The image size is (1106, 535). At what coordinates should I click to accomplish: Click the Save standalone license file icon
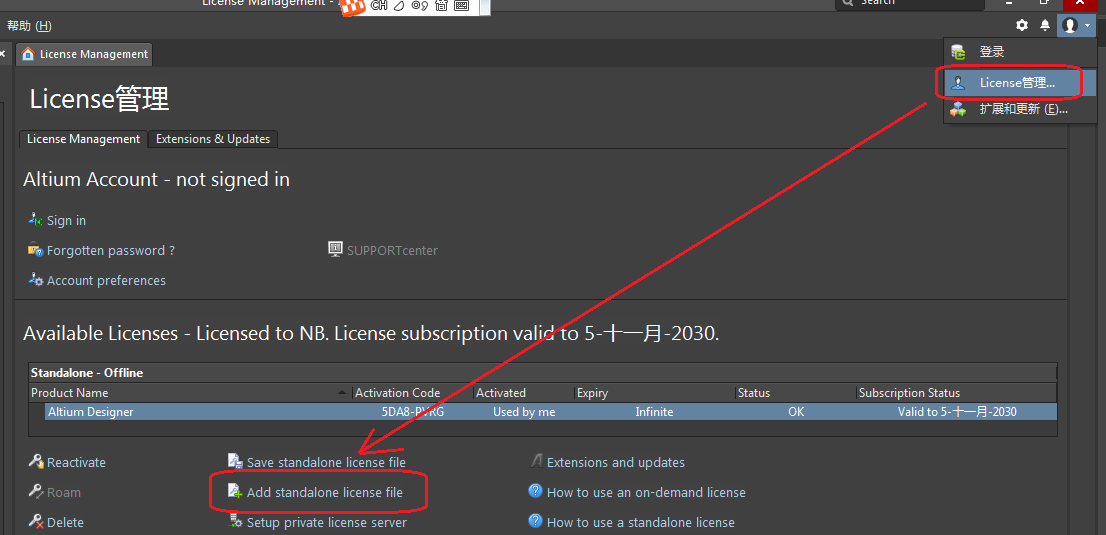[x=235, y=462]
